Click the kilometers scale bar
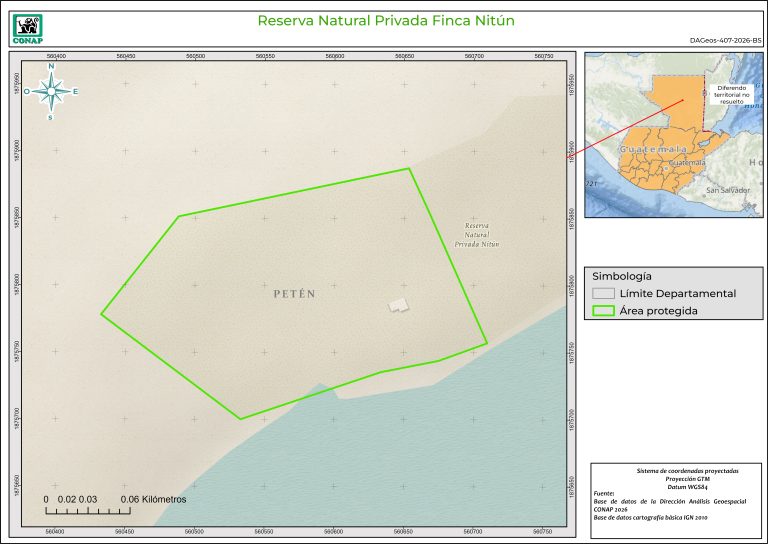 click(88, 511)
